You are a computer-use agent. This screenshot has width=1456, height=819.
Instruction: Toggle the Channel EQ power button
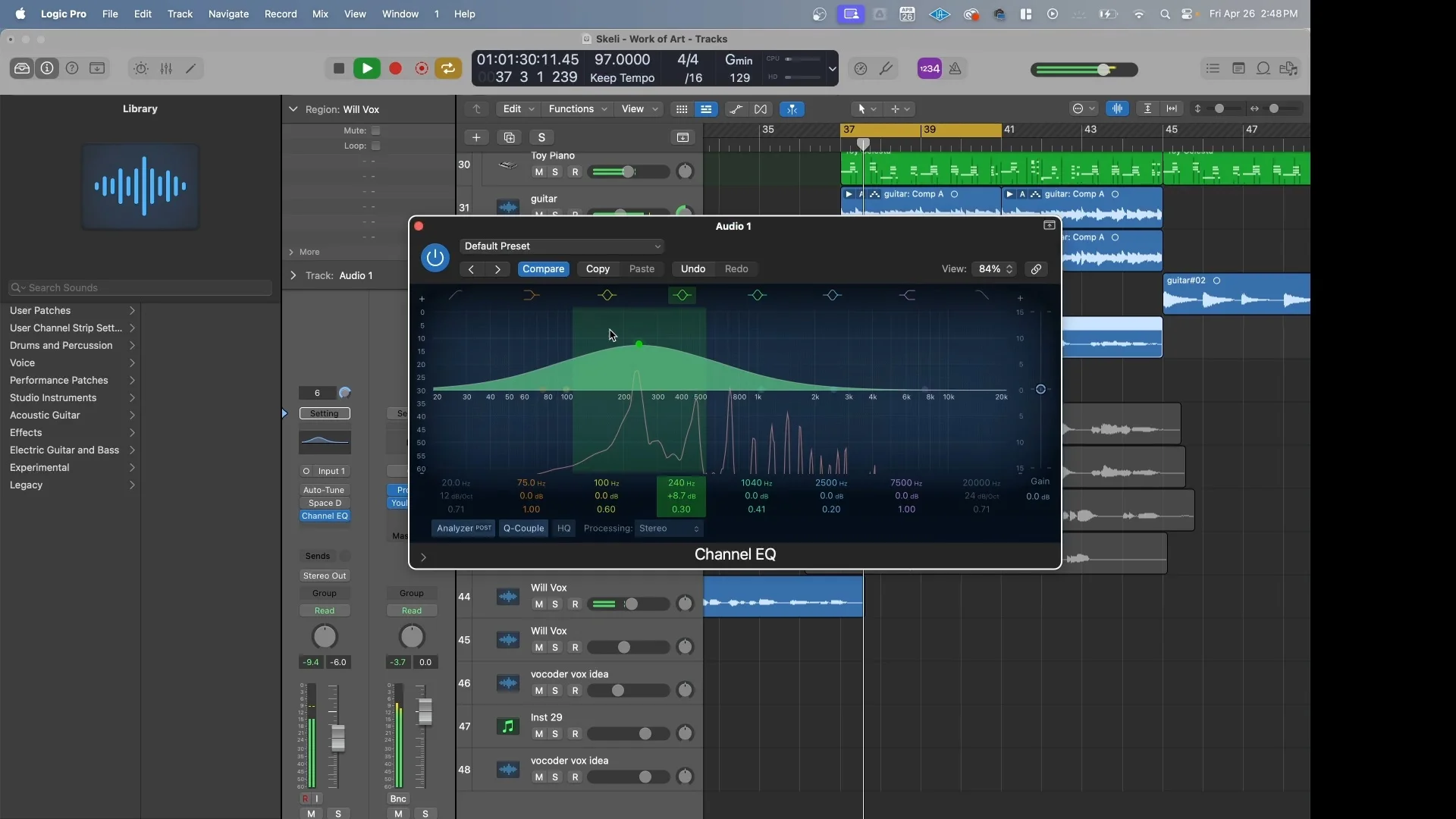point(435,257)
